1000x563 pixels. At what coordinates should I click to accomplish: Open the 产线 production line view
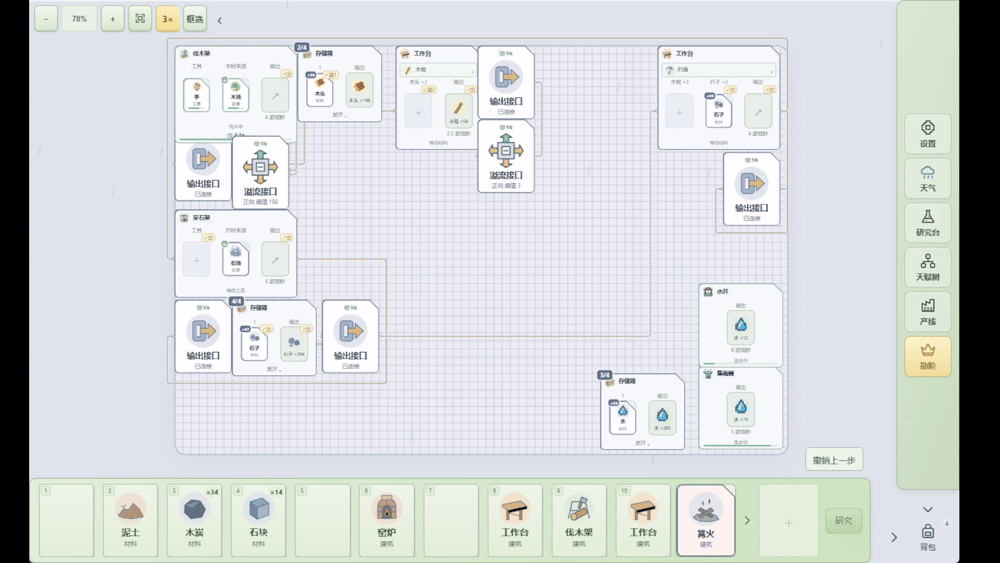click(x=927, y=312)
